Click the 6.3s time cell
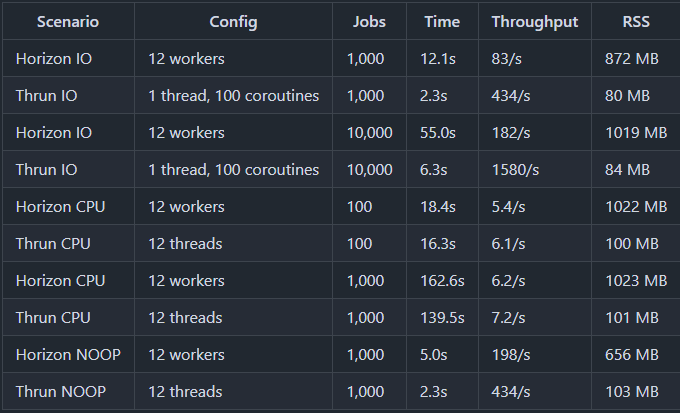 coord(433,170)
